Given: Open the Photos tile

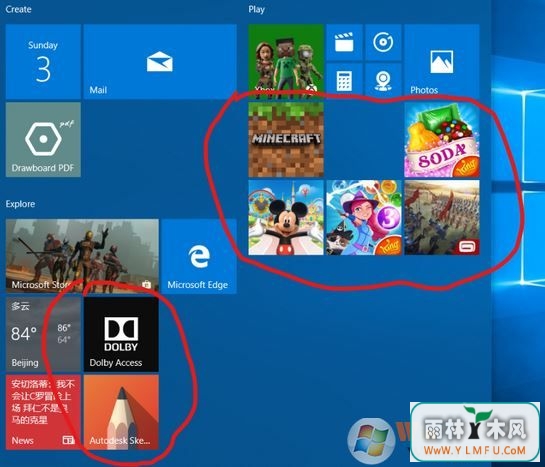Looking at the screenshot, I should click(x=442, y=62).
